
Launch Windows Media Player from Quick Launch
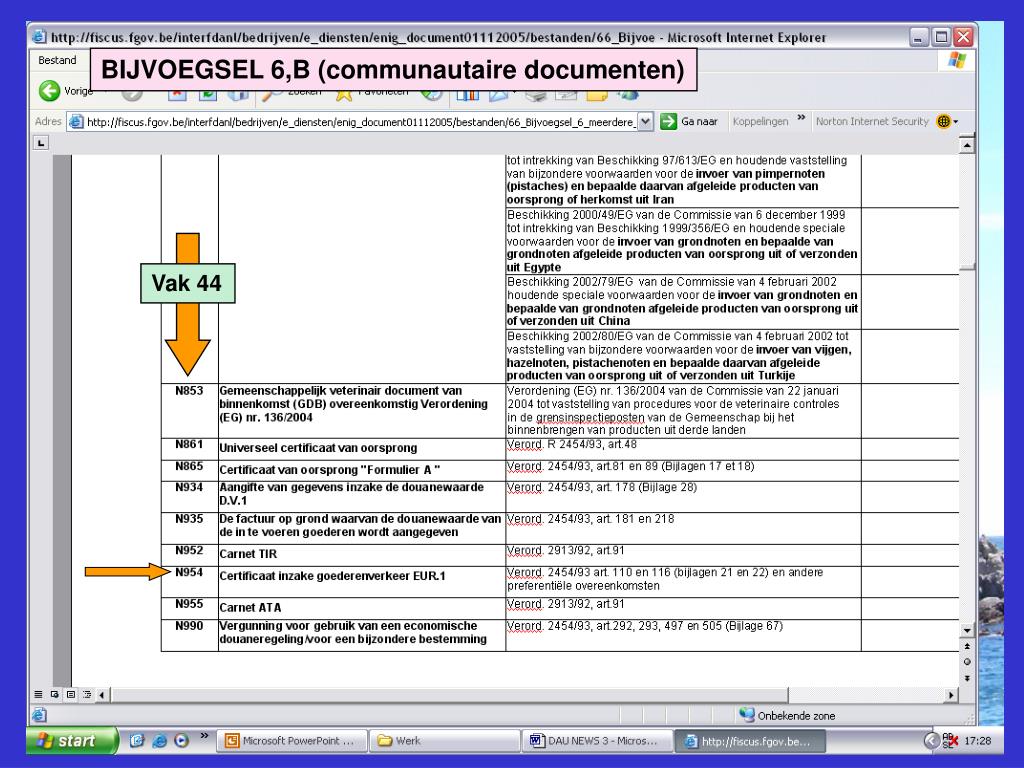click(182, 741)
